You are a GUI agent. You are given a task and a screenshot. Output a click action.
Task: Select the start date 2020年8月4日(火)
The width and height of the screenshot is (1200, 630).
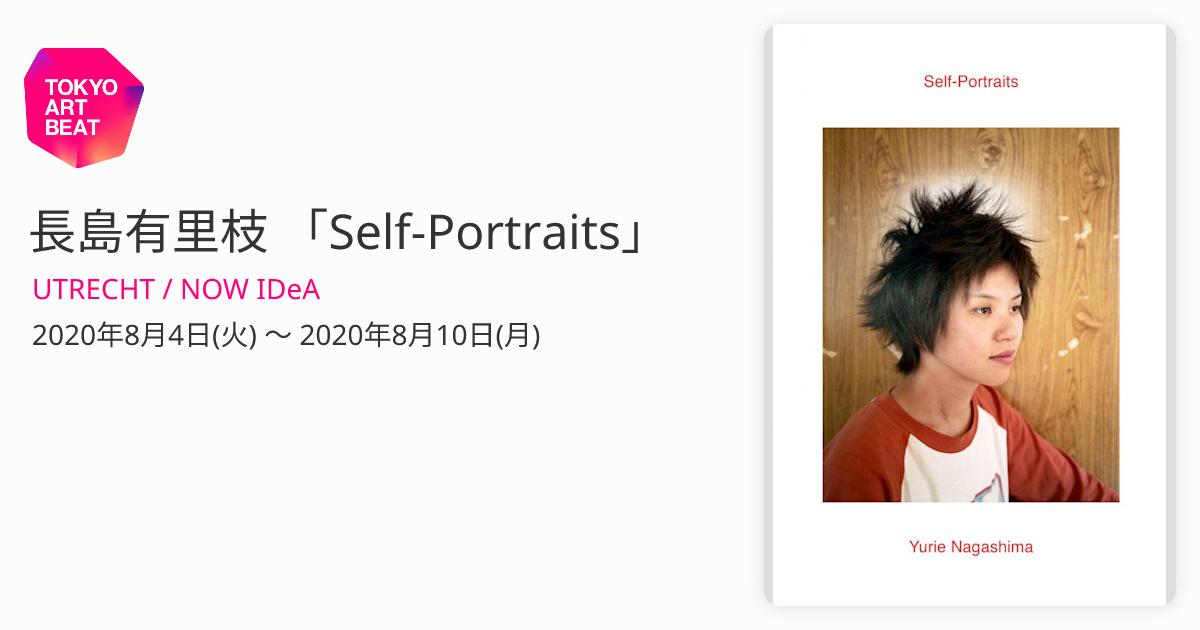point(144,336)
